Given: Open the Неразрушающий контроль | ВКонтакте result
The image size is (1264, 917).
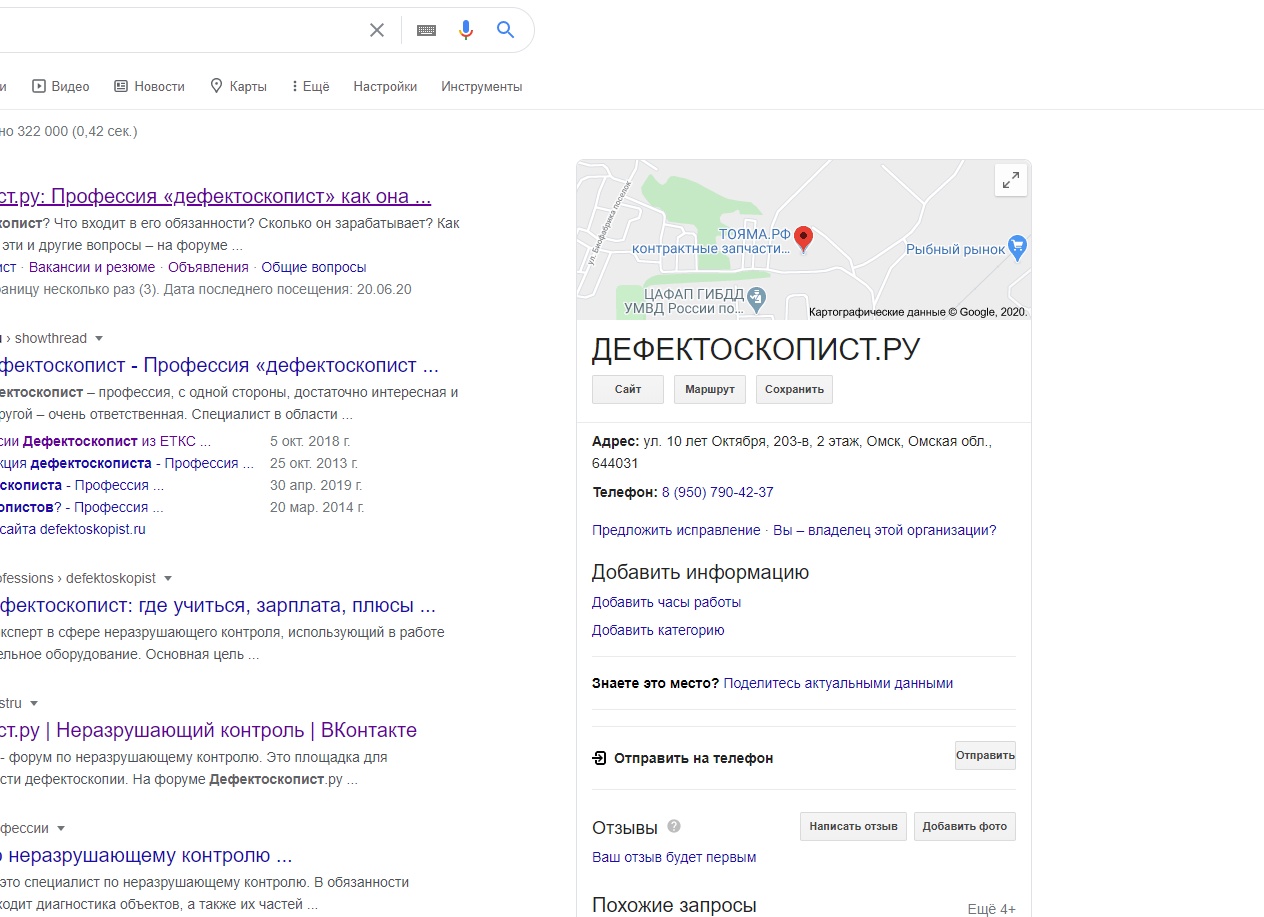Looking at the screenshot, I should (208, 730).
